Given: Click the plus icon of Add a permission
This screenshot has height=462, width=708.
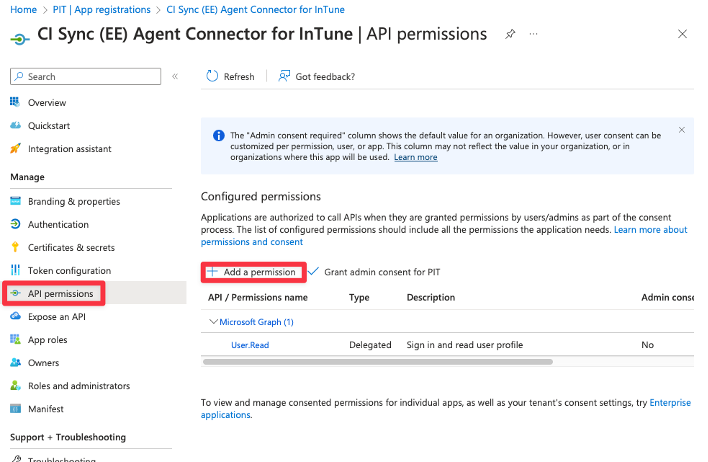Looking at the screenshot, I should coord(212,271).
